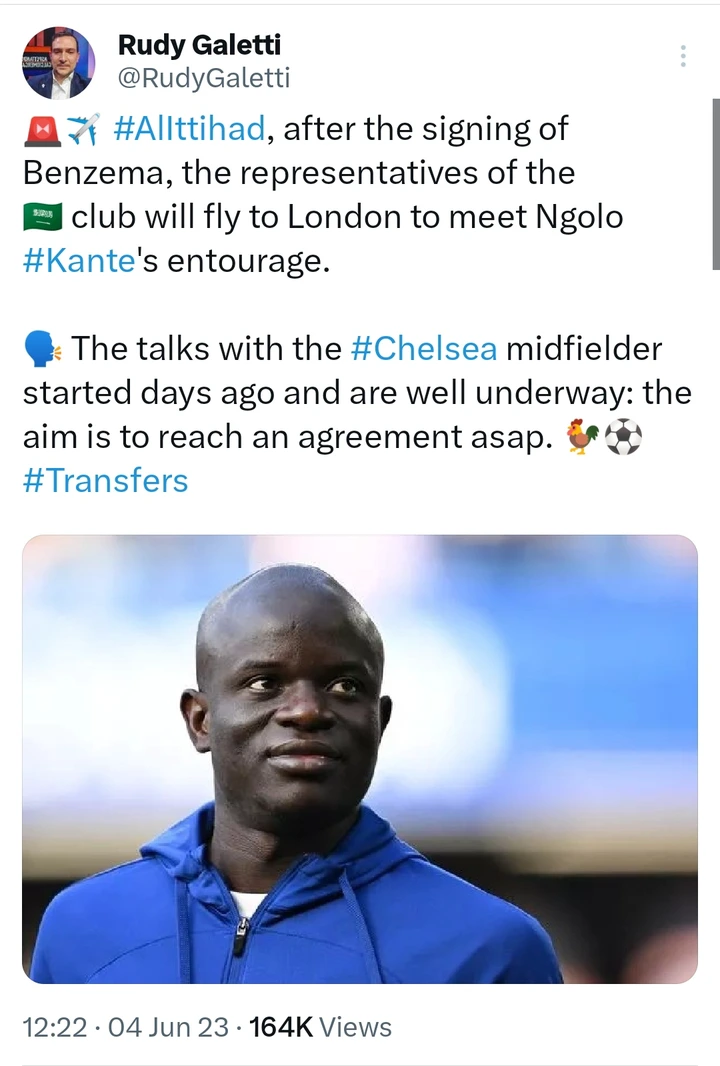Viewport: 720px width, 1066px height.
Task: Open the #AlIttihad hashtag
Action: pos(189,129)
